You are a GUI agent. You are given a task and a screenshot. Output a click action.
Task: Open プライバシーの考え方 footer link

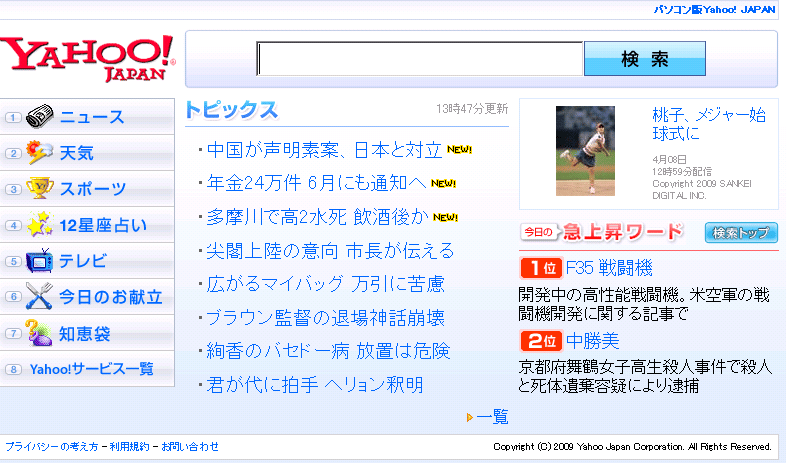(x=52, y=446)
